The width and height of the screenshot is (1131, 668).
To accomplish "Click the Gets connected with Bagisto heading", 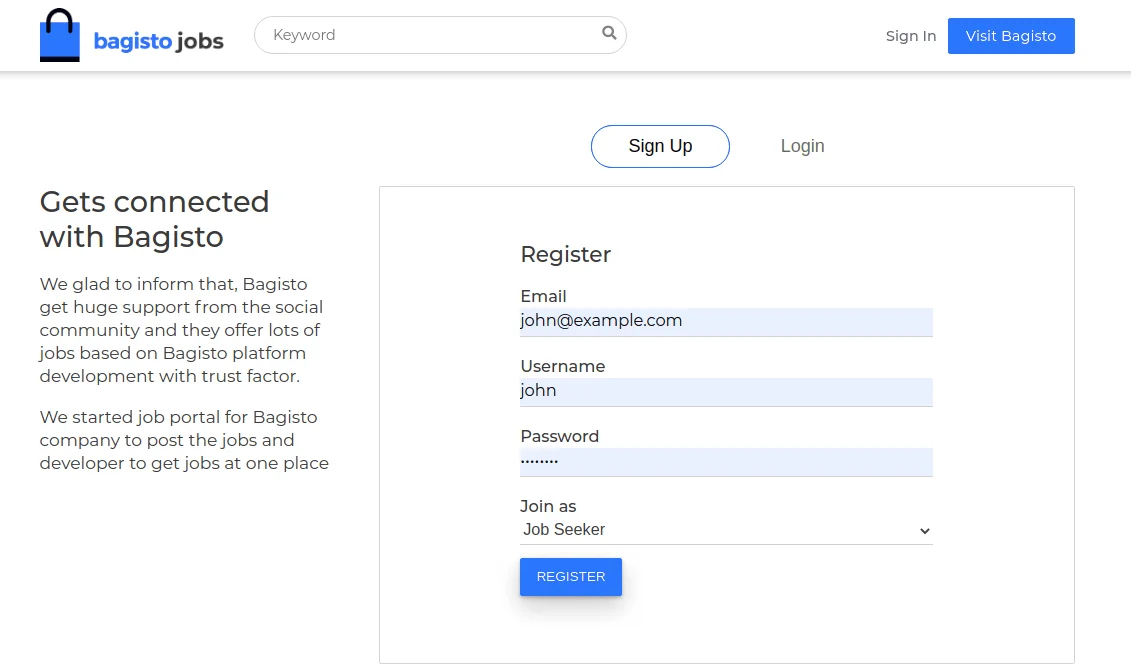I will [x=154, y=219].
